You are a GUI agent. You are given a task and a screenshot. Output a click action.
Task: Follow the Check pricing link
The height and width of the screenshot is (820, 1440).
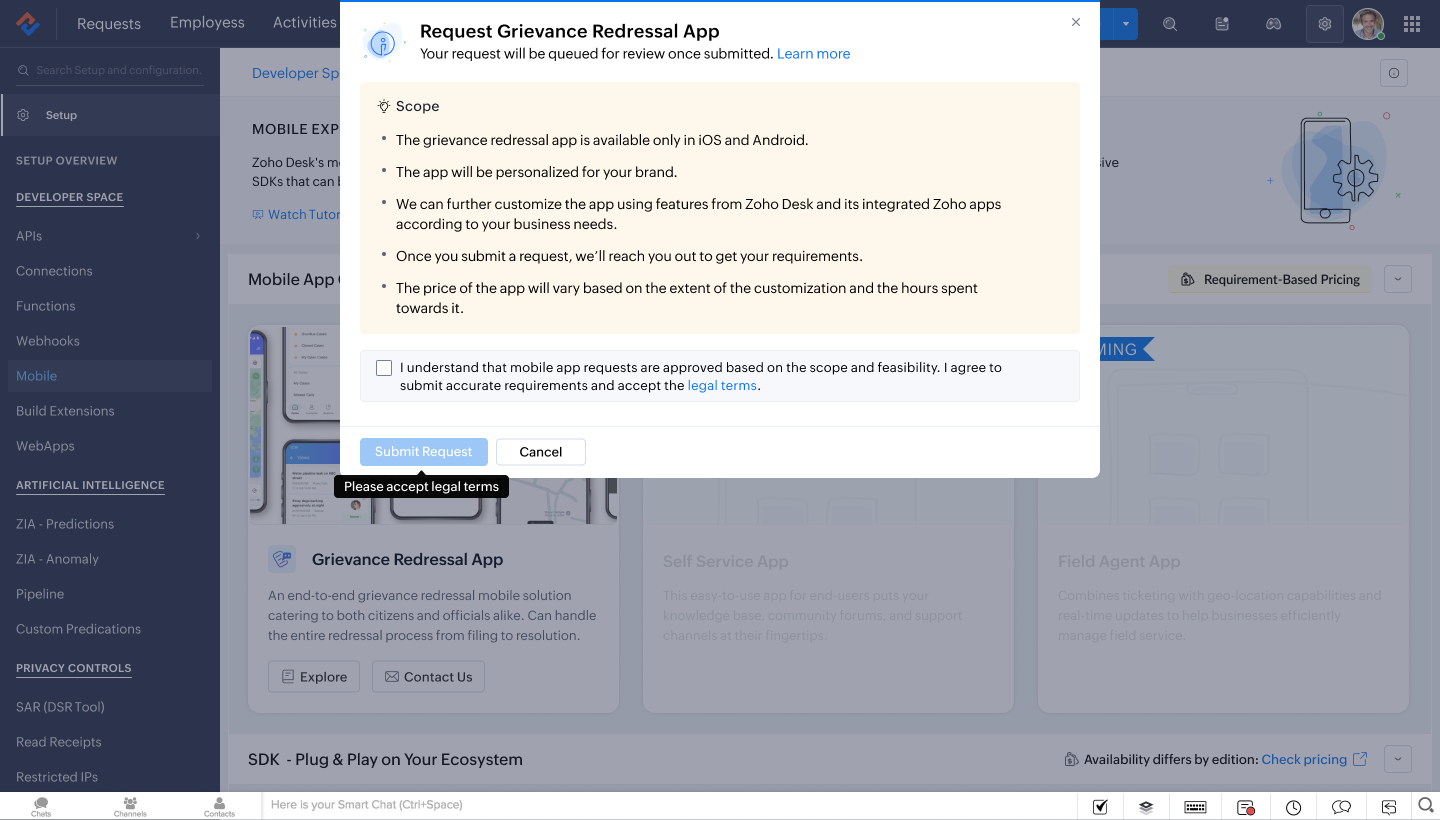tap(1304, 759)
